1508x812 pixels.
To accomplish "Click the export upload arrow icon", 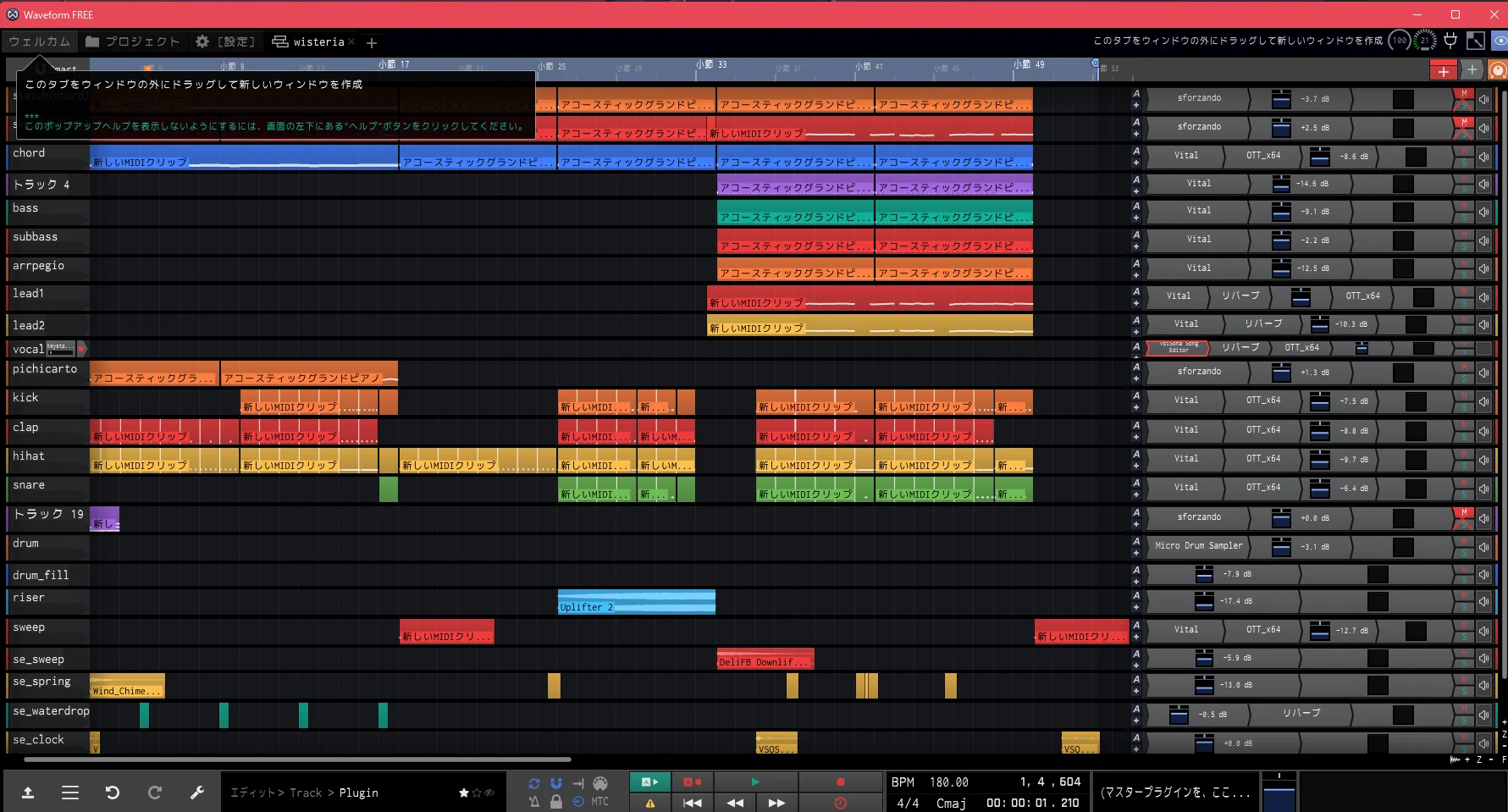I will pyautogui.click(x=28, y=793).
